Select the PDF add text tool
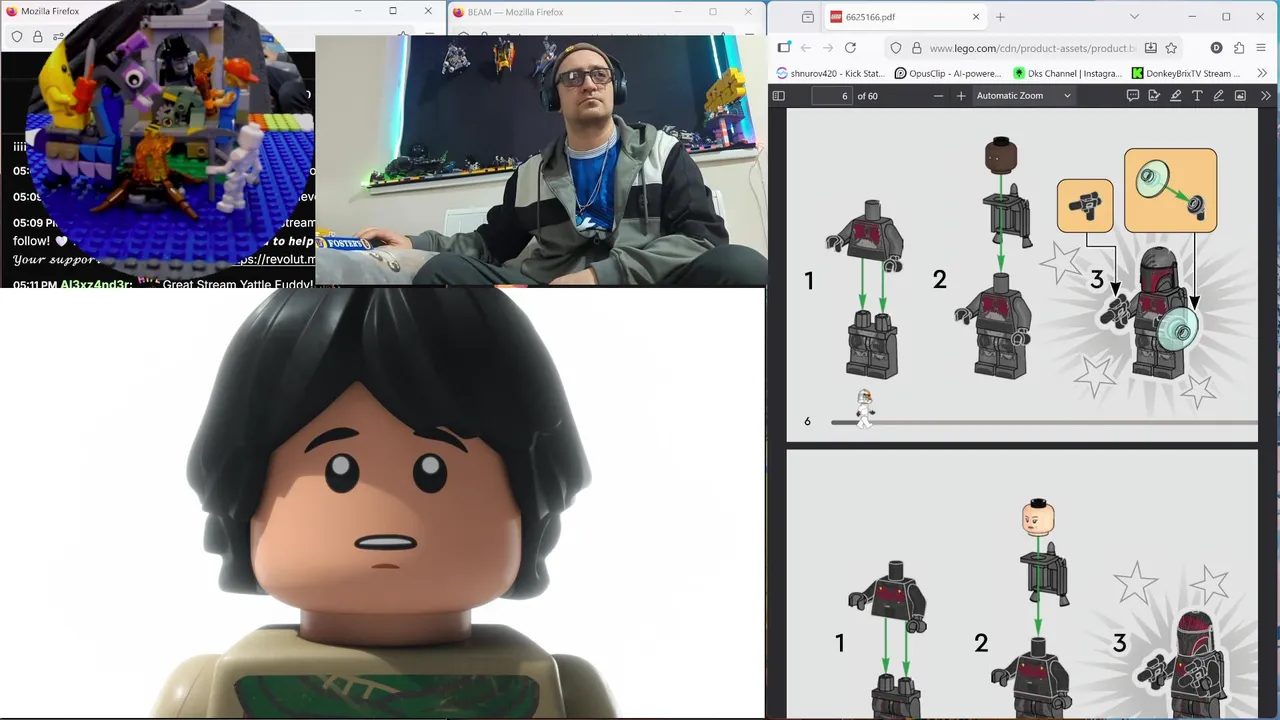This screenshot has height=720, width=1280. (1197, 96)
